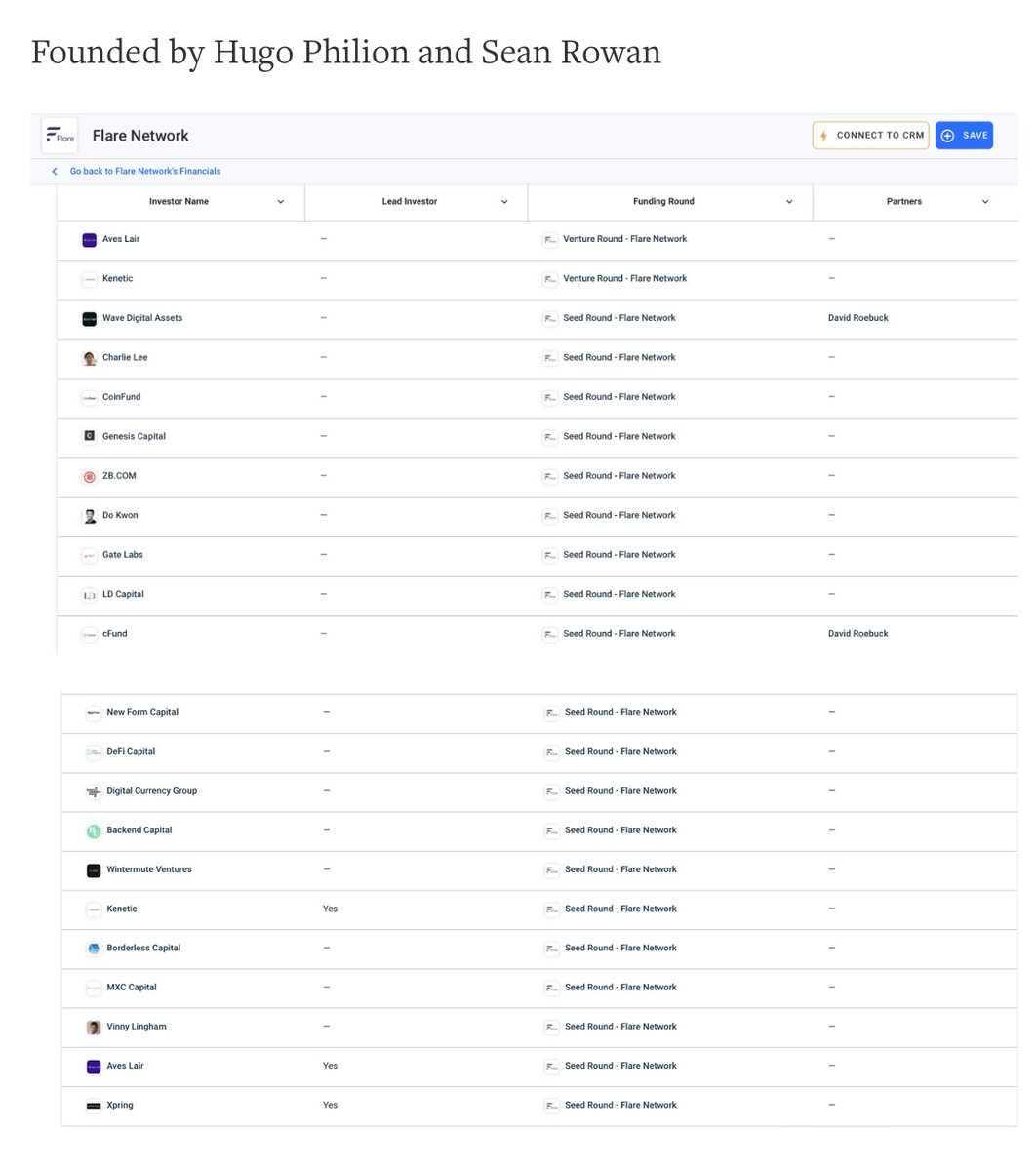Click Venture Round link in Kenetic row

625,279
